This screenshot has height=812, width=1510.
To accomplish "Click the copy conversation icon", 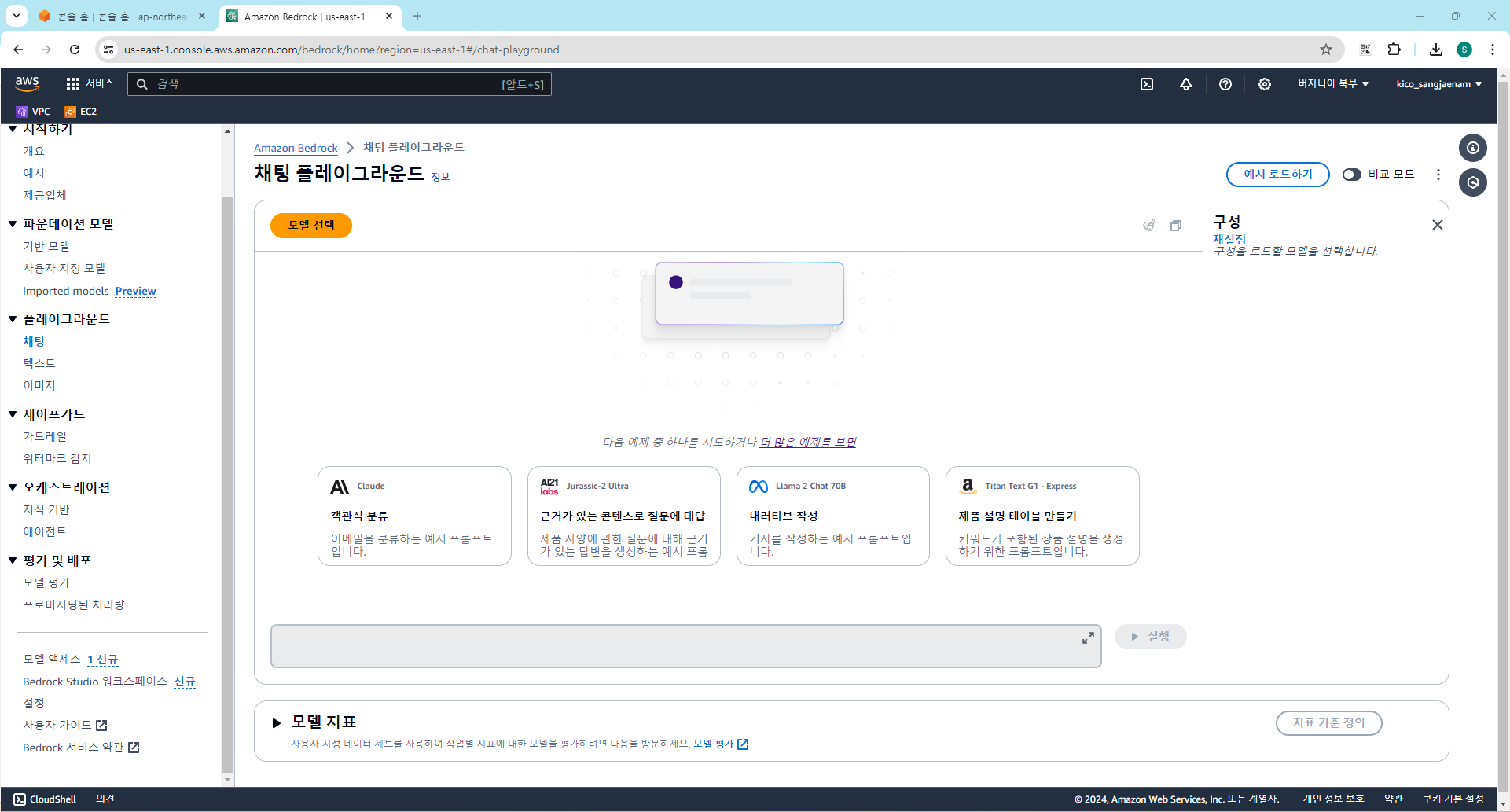I will (x=1176, y=225).
